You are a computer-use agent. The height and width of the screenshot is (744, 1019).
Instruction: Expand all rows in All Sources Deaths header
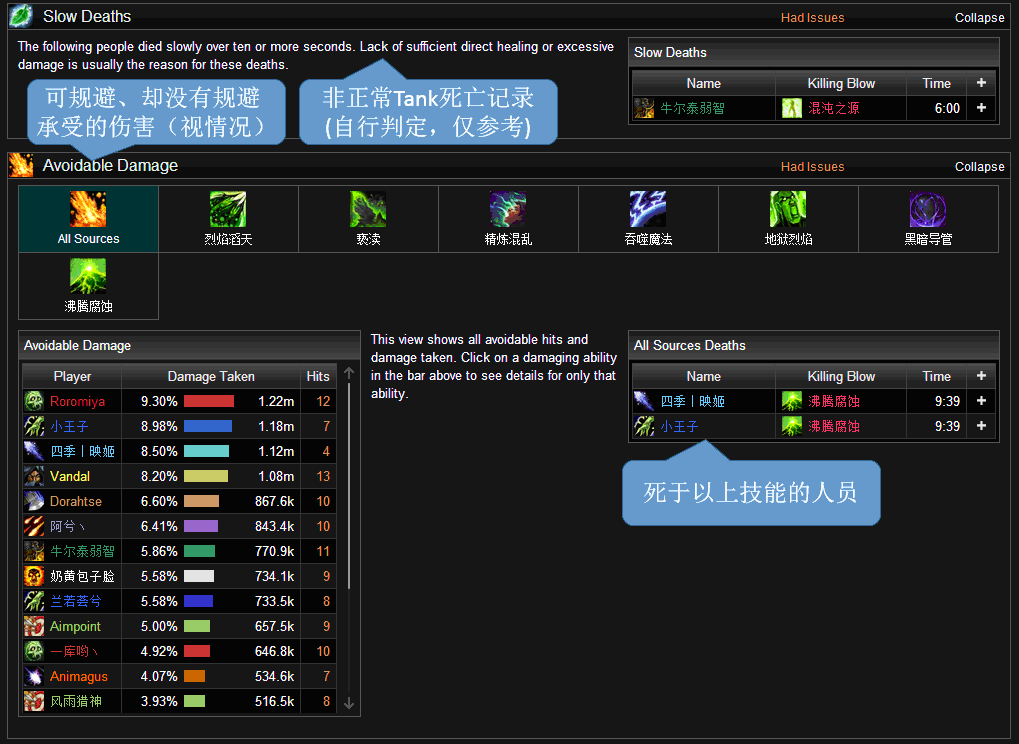981,376
